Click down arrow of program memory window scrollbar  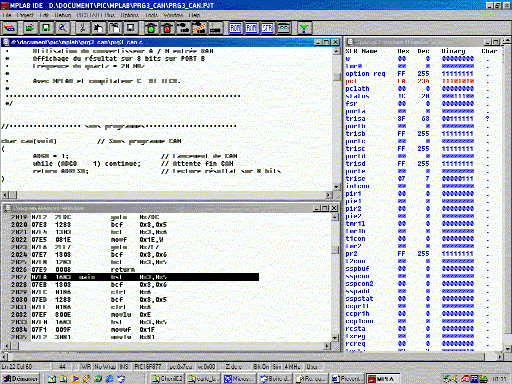pyautogui.click(x=335, y=338)
